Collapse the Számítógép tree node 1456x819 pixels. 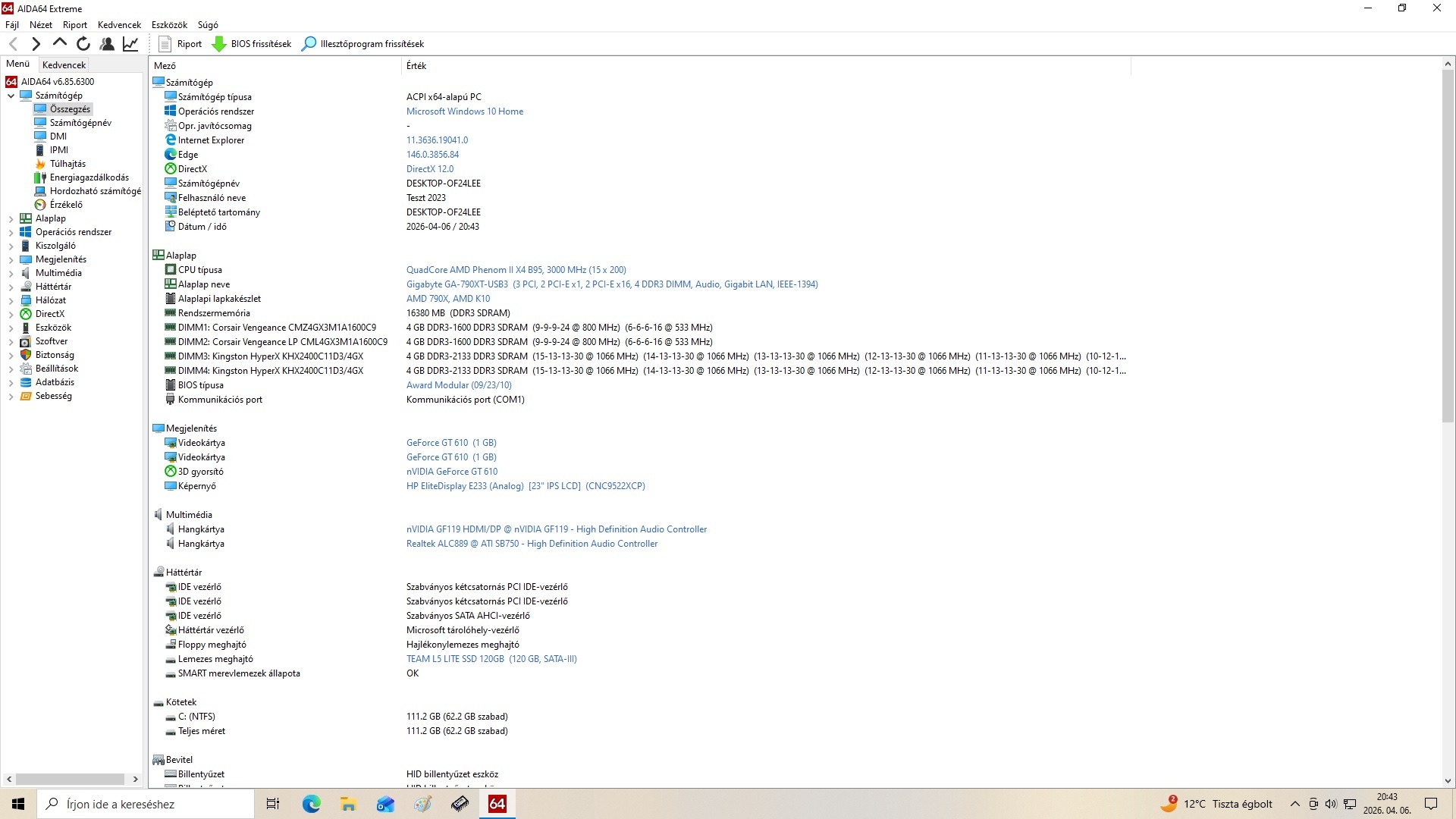point(11,96)
